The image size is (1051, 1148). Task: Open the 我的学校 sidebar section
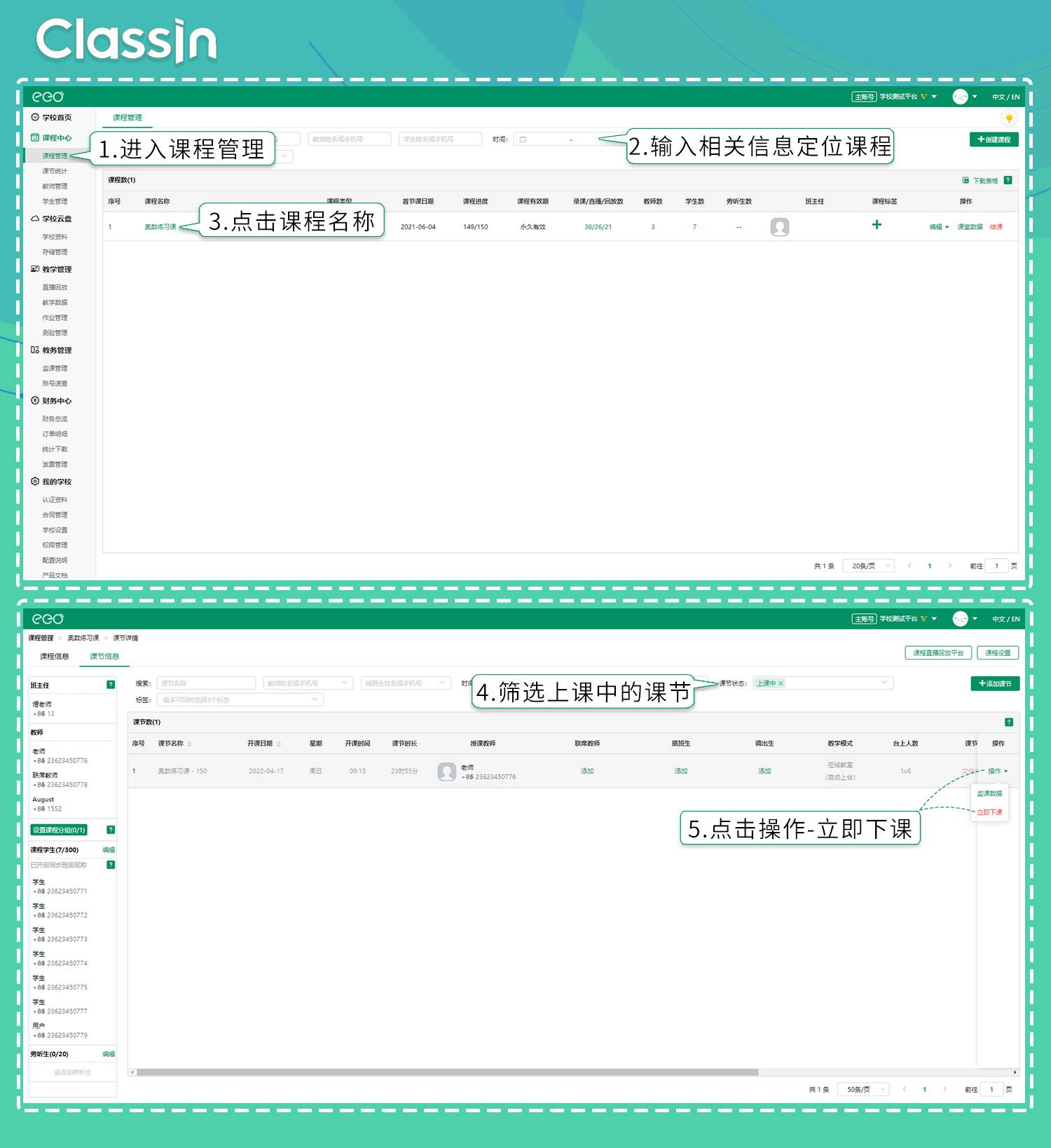(x=51, y=481)
